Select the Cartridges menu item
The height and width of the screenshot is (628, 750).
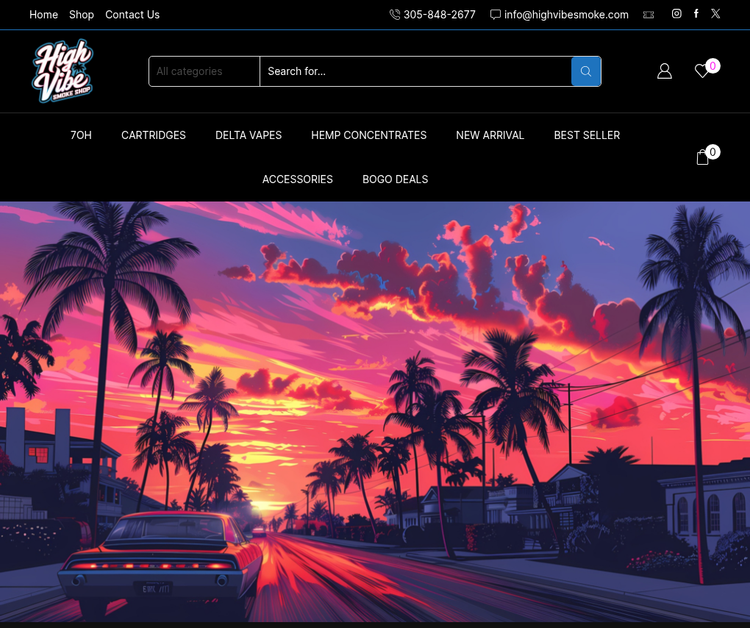153,135
